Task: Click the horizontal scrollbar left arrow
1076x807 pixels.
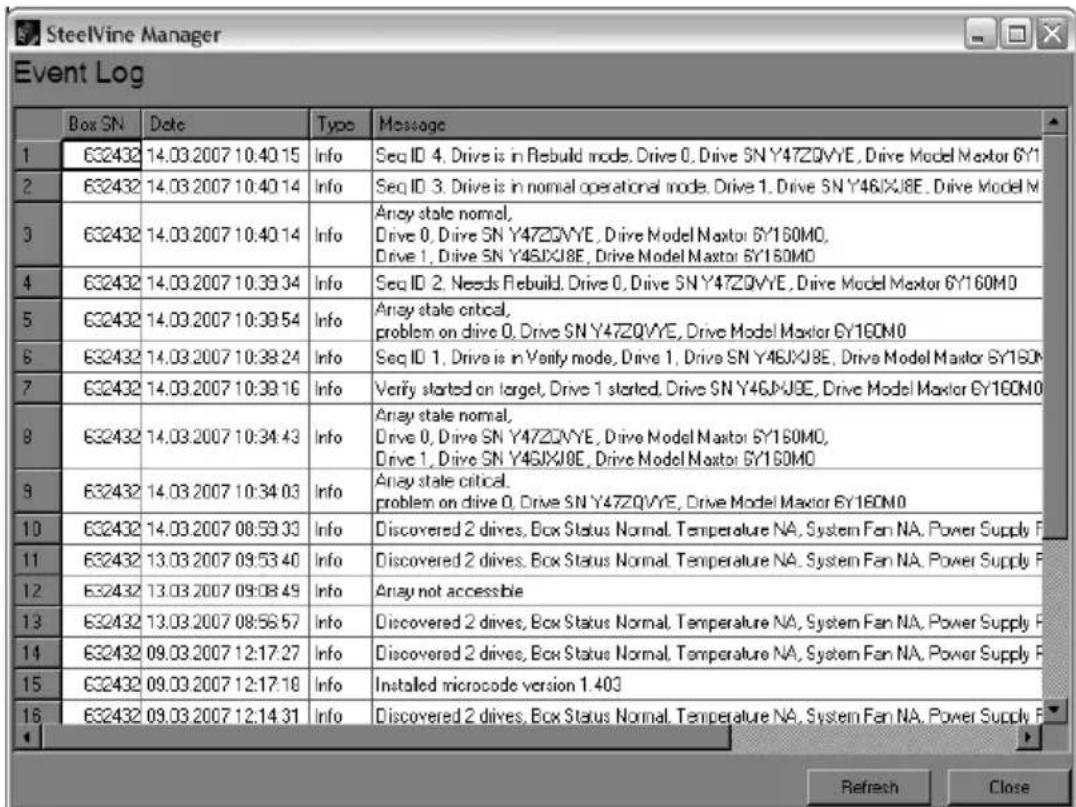Action: [x=27, y=738]
